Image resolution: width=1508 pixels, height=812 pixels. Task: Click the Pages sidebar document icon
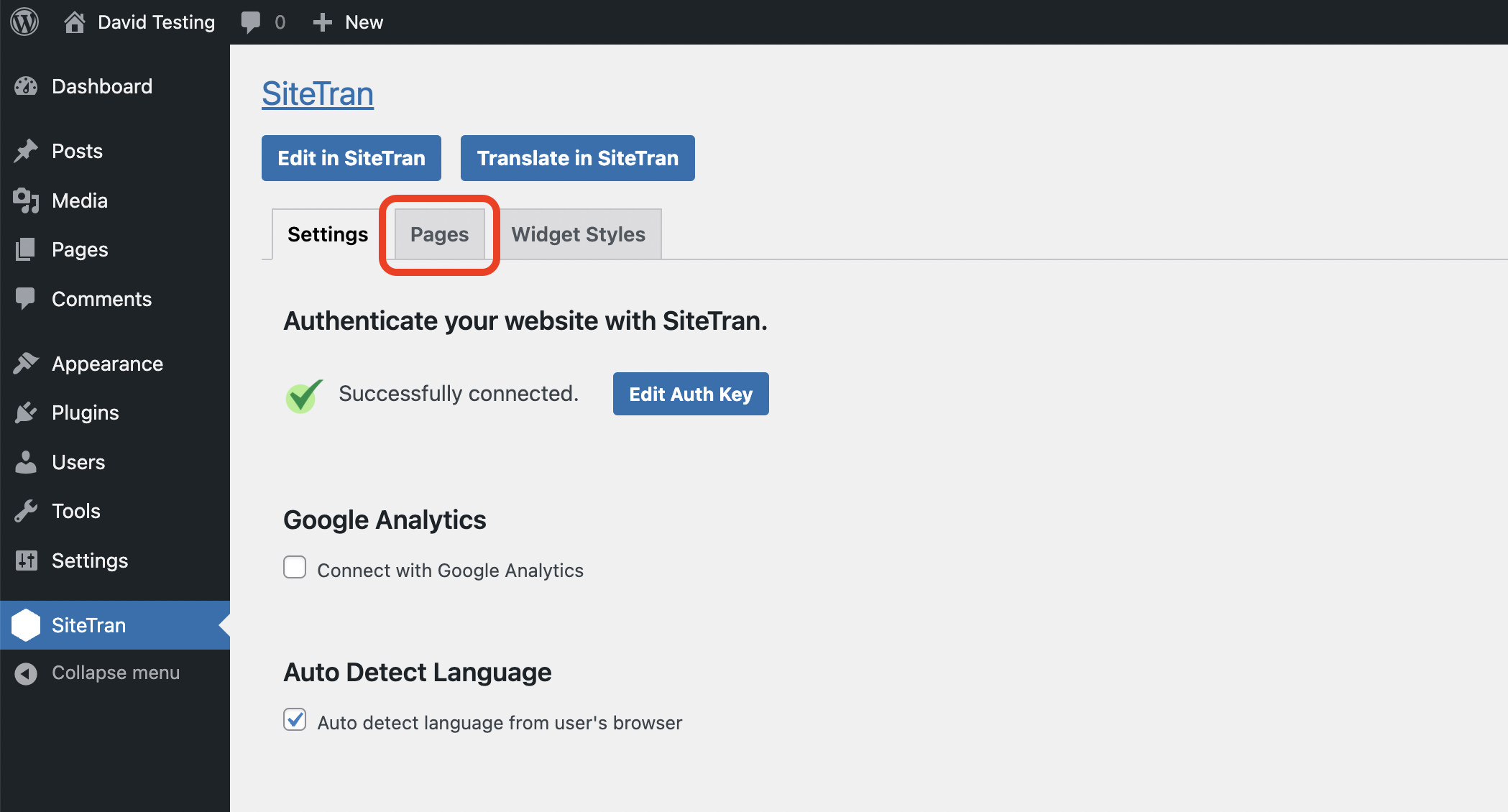click(26, 249)
